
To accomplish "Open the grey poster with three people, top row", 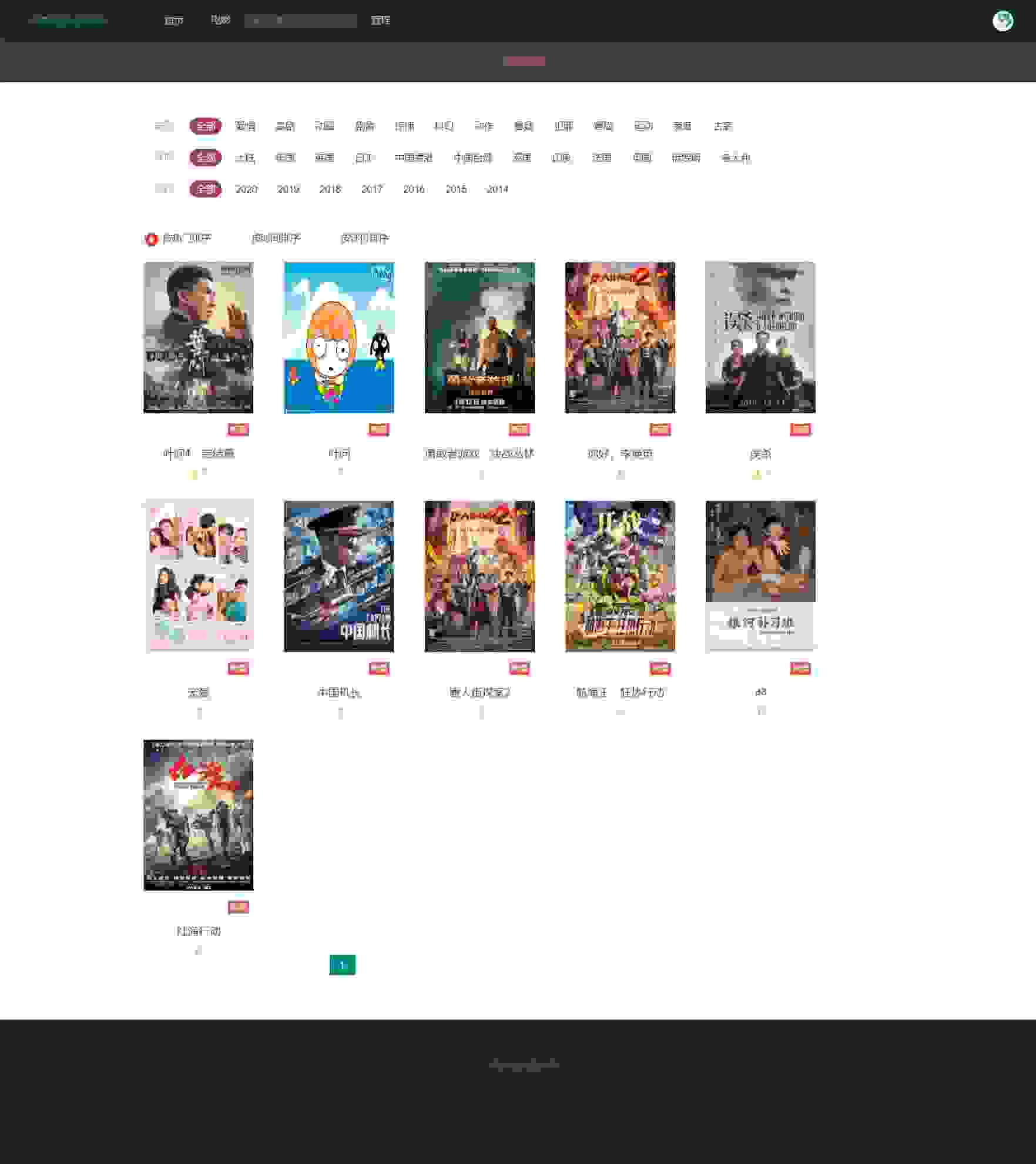I will (760, 337).
